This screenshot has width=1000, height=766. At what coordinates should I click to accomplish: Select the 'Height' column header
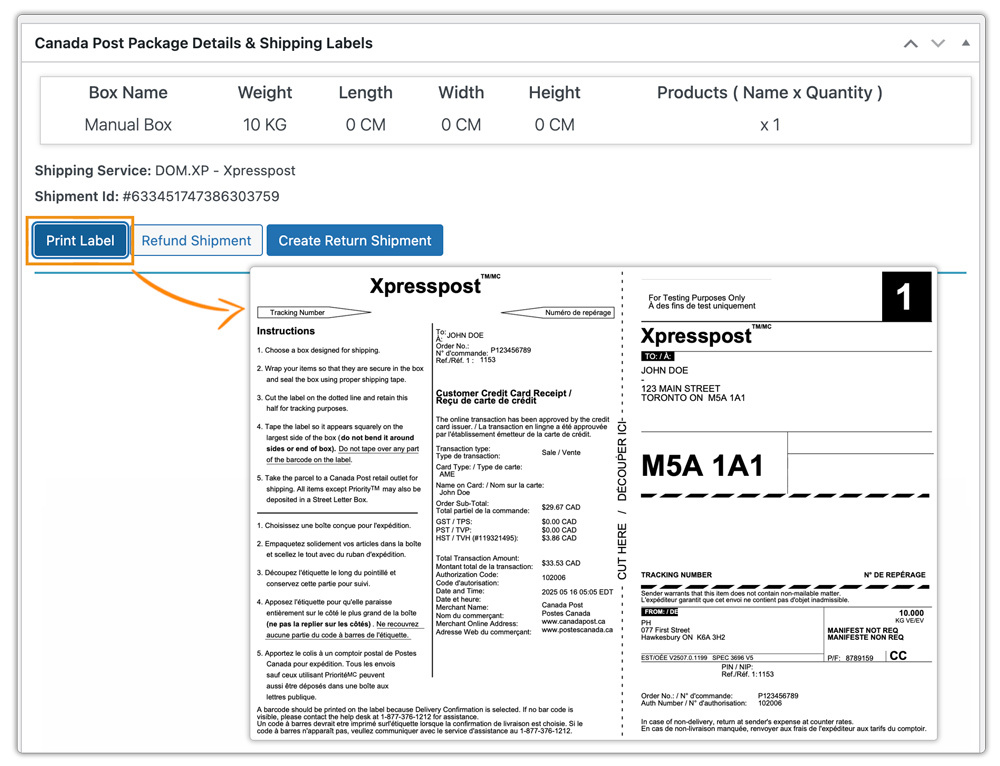tap(554, 92)
